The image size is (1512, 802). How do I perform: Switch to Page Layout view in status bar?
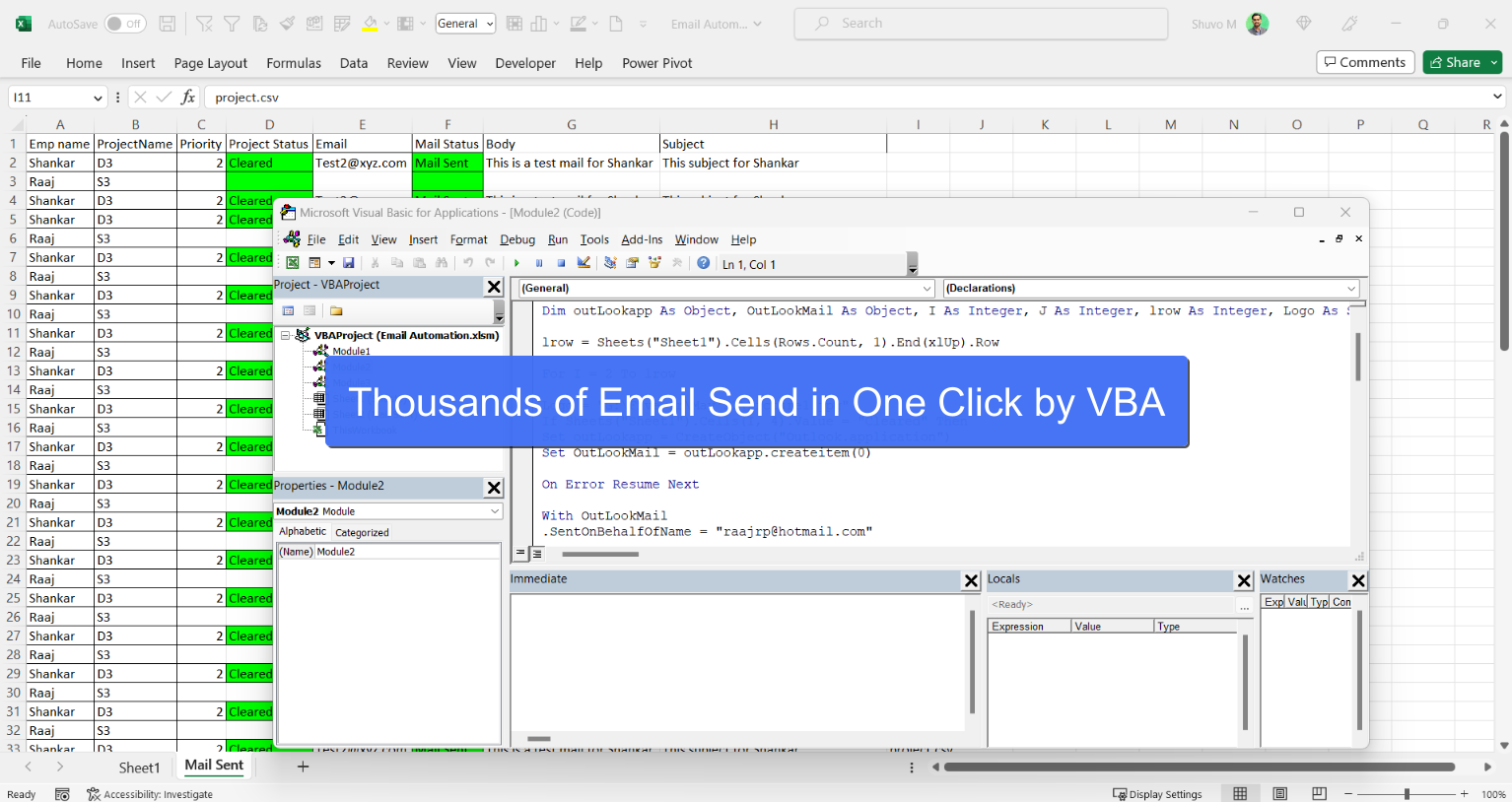(1279, 794)
